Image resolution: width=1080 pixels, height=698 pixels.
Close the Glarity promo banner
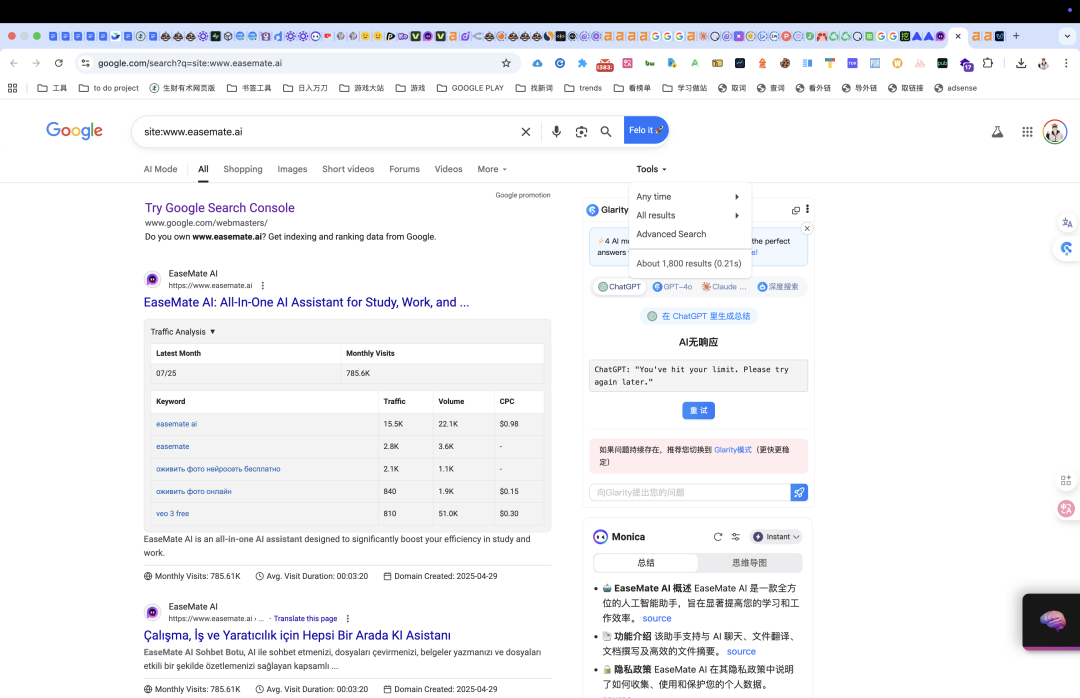(807, 228)
